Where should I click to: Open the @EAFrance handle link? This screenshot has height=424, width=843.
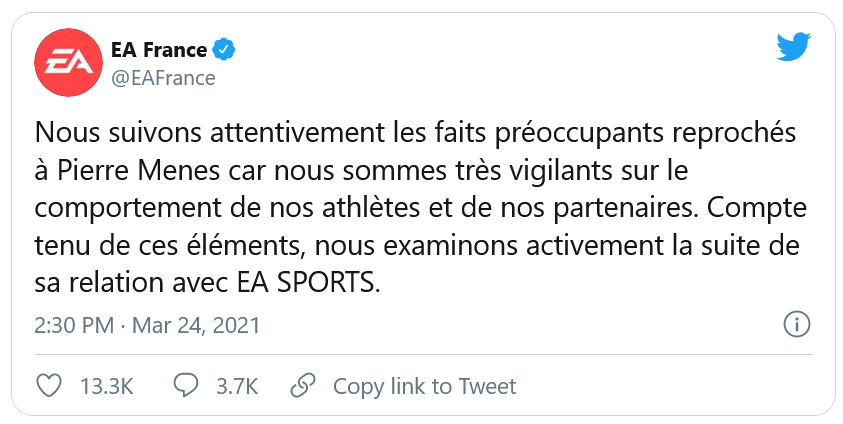[x=163, y=78]
